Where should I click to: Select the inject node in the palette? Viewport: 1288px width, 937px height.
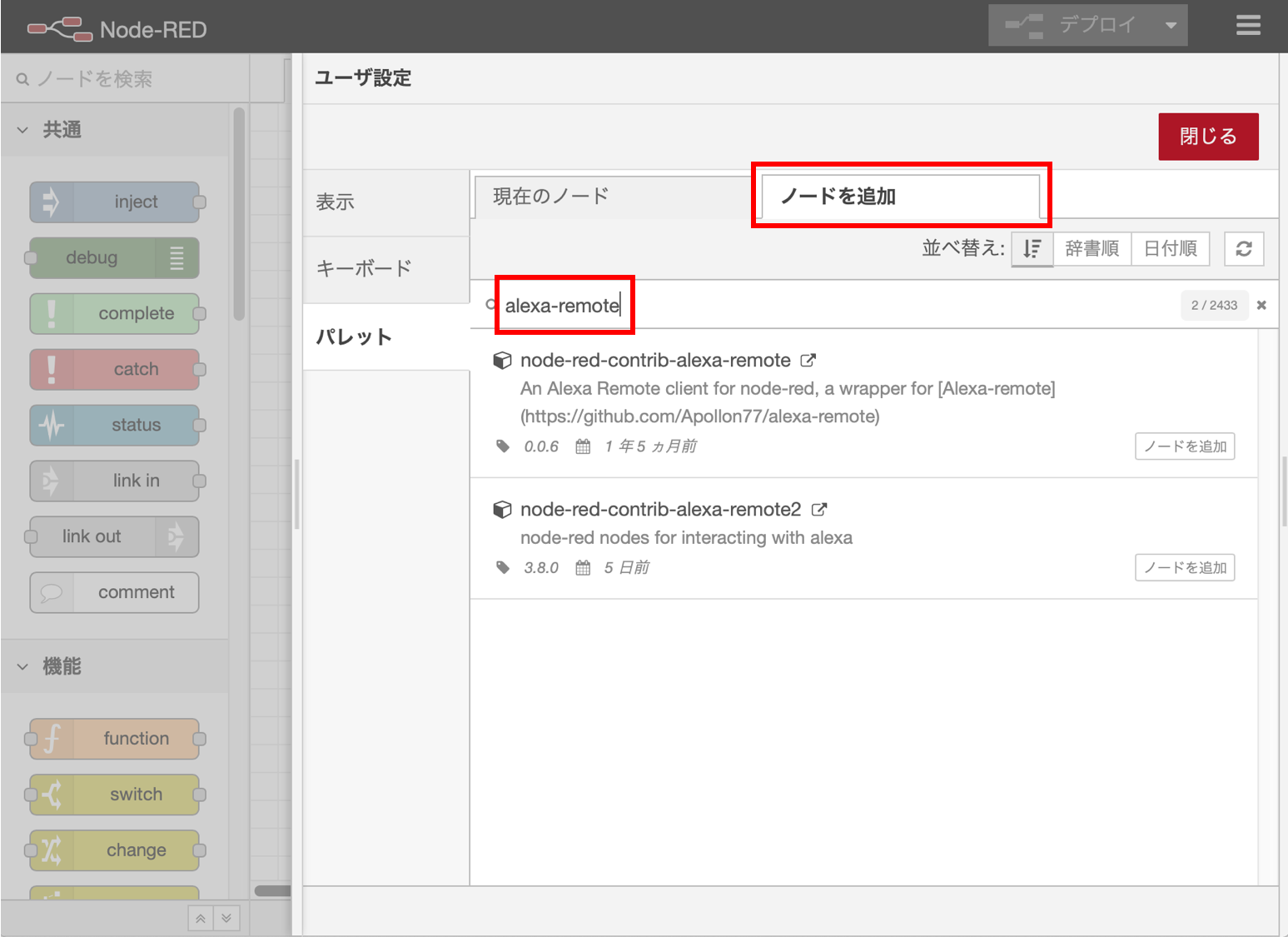[x=114, y=202]
